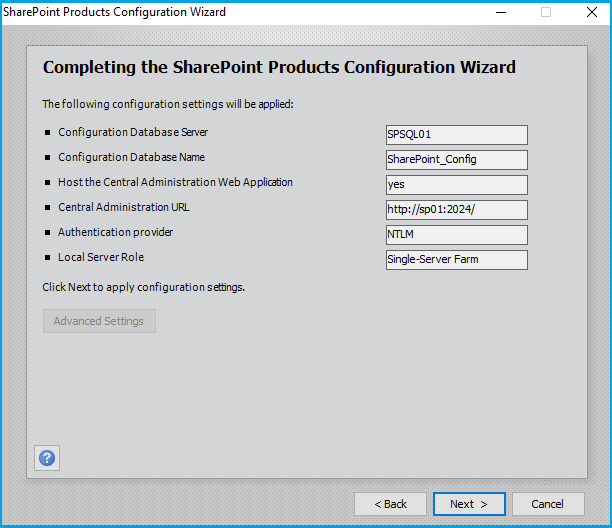Image resolution: width=612 pixels, height=528 pixels.
Task: Cancel the configuration wizard
Action: click(547, 504)
